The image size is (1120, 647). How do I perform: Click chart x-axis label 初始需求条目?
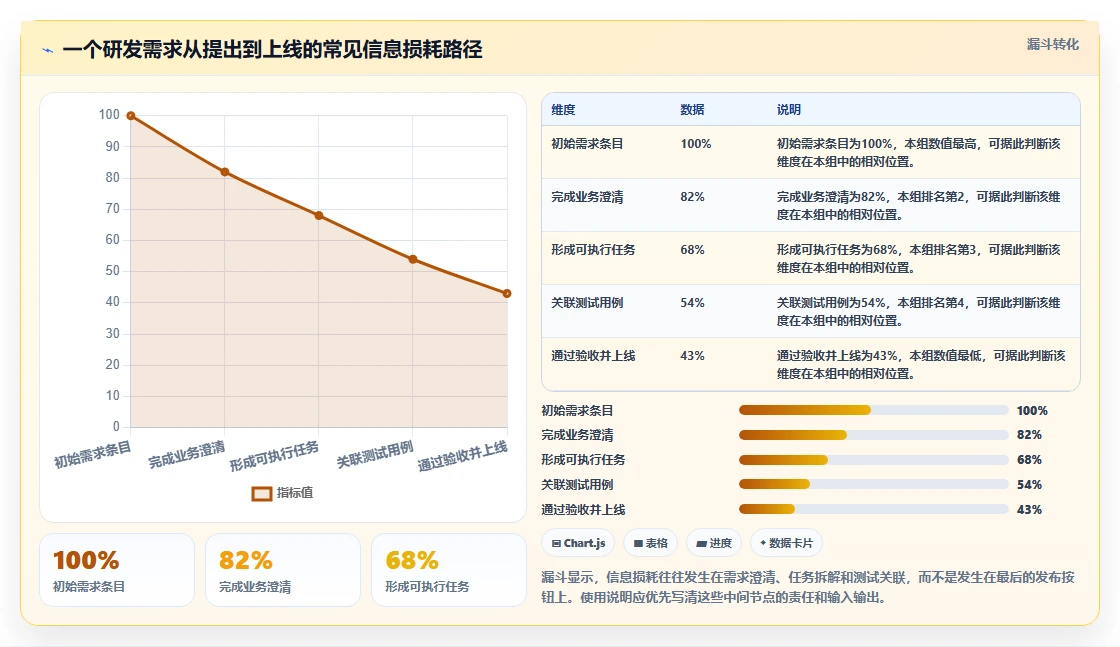[x=93, y=455]
